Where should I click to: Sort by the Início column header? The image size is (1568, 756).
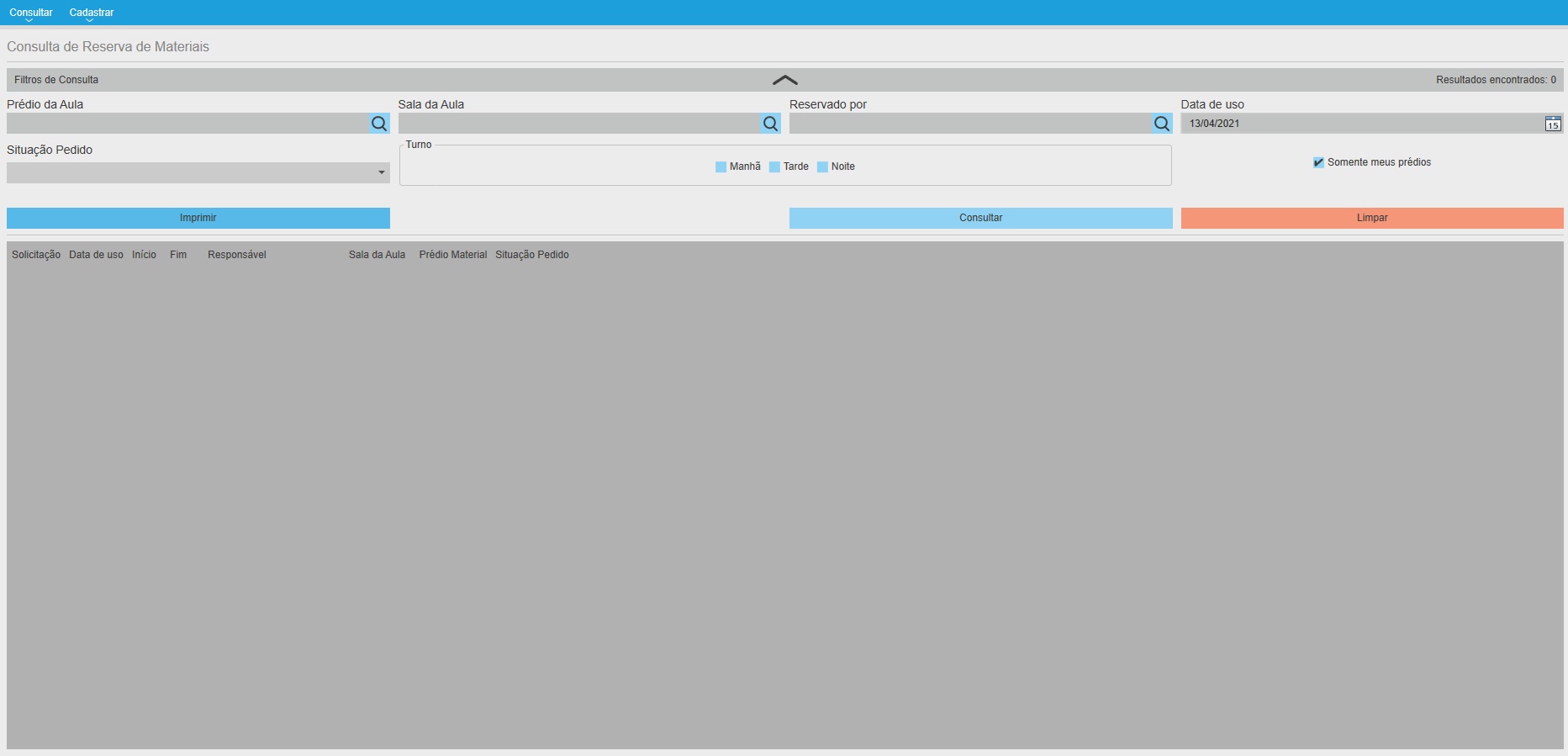[144, 255]
